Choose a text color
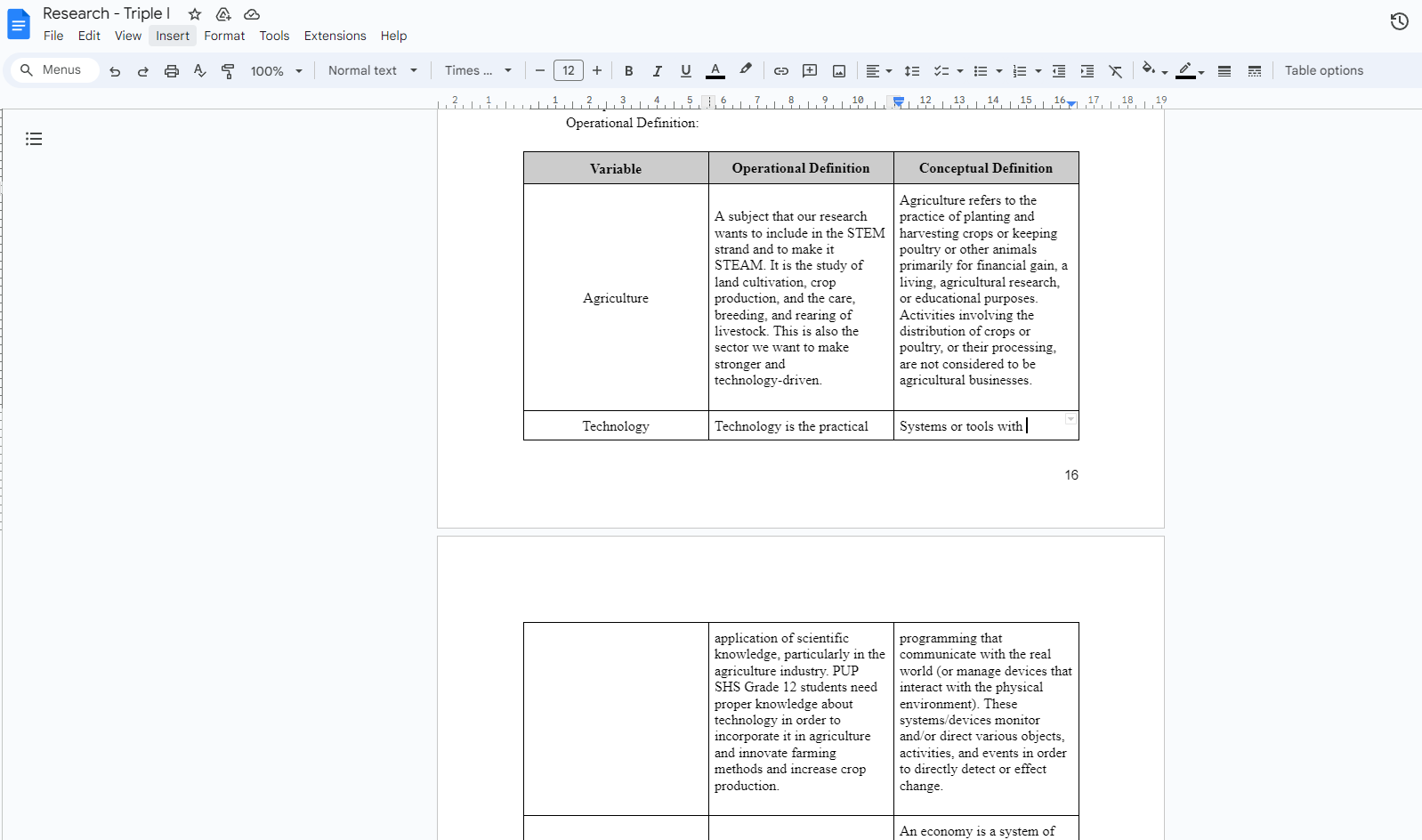Screen dimensions: 1422x840 pos(715,71)
